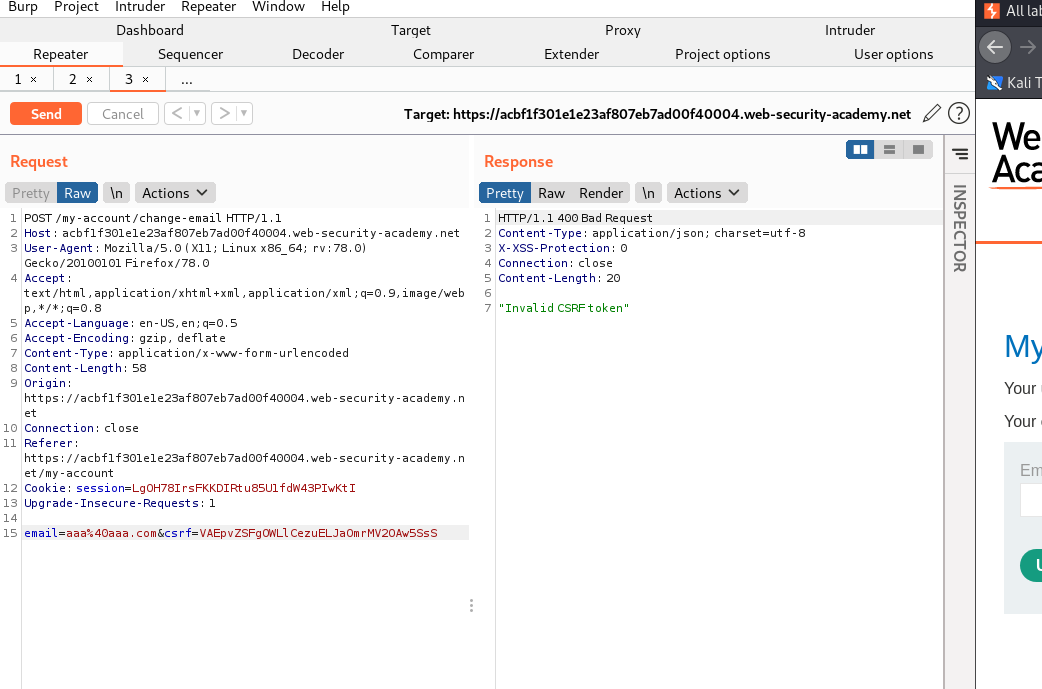Click the Burp favicon in browser tab
The width and height of the screenshot is (1042, 689).
click(991, 11)
